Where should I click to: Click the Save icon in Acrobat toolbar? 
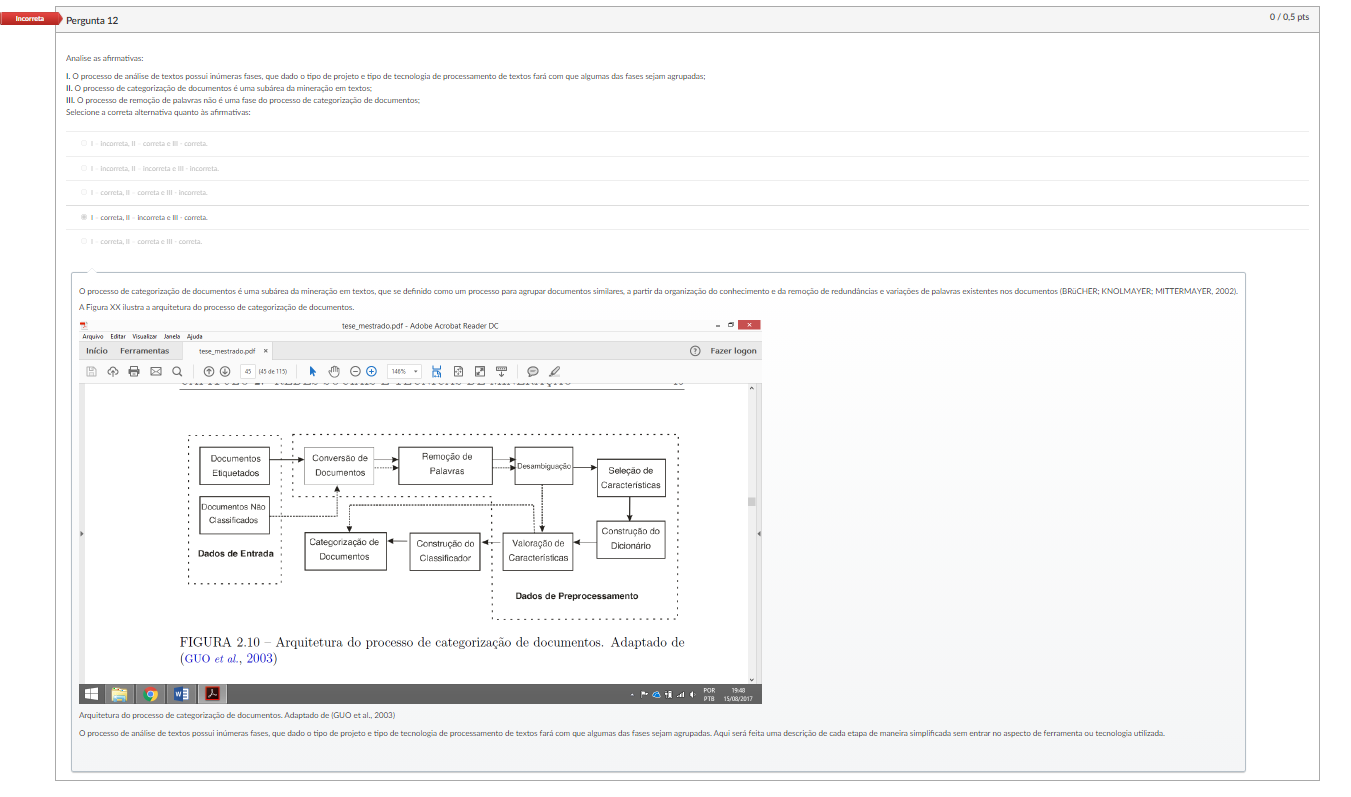(92, 371)
